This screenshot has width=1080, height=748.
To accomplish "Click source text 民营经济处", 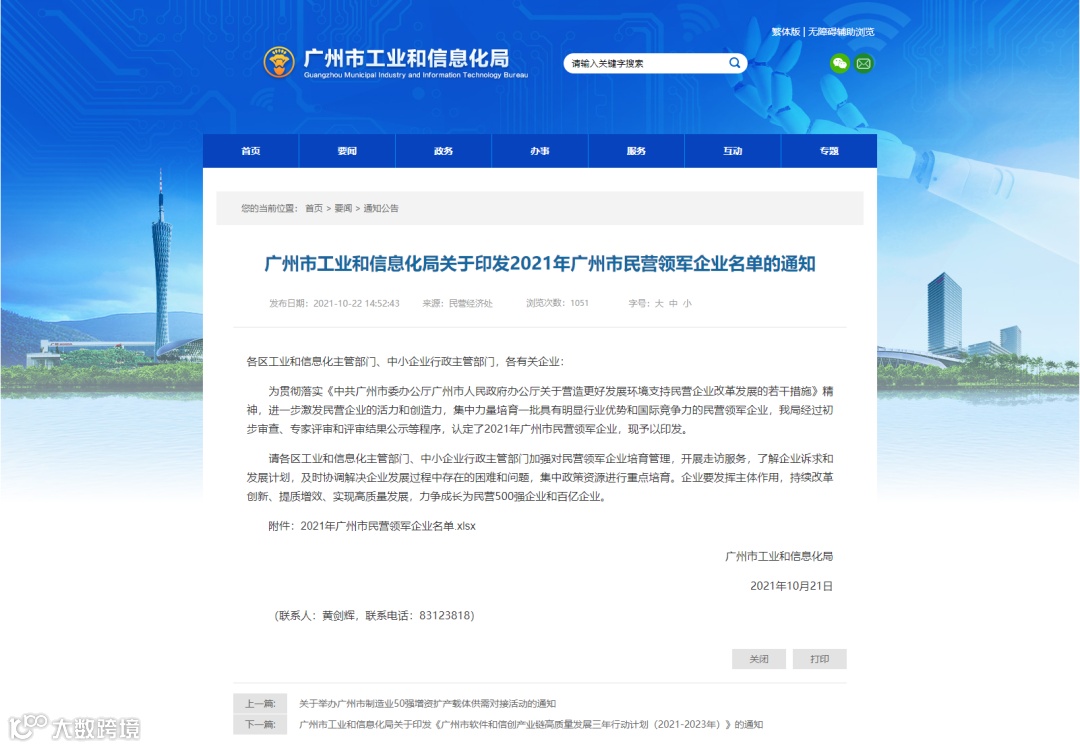I will (x=471, y=303).
